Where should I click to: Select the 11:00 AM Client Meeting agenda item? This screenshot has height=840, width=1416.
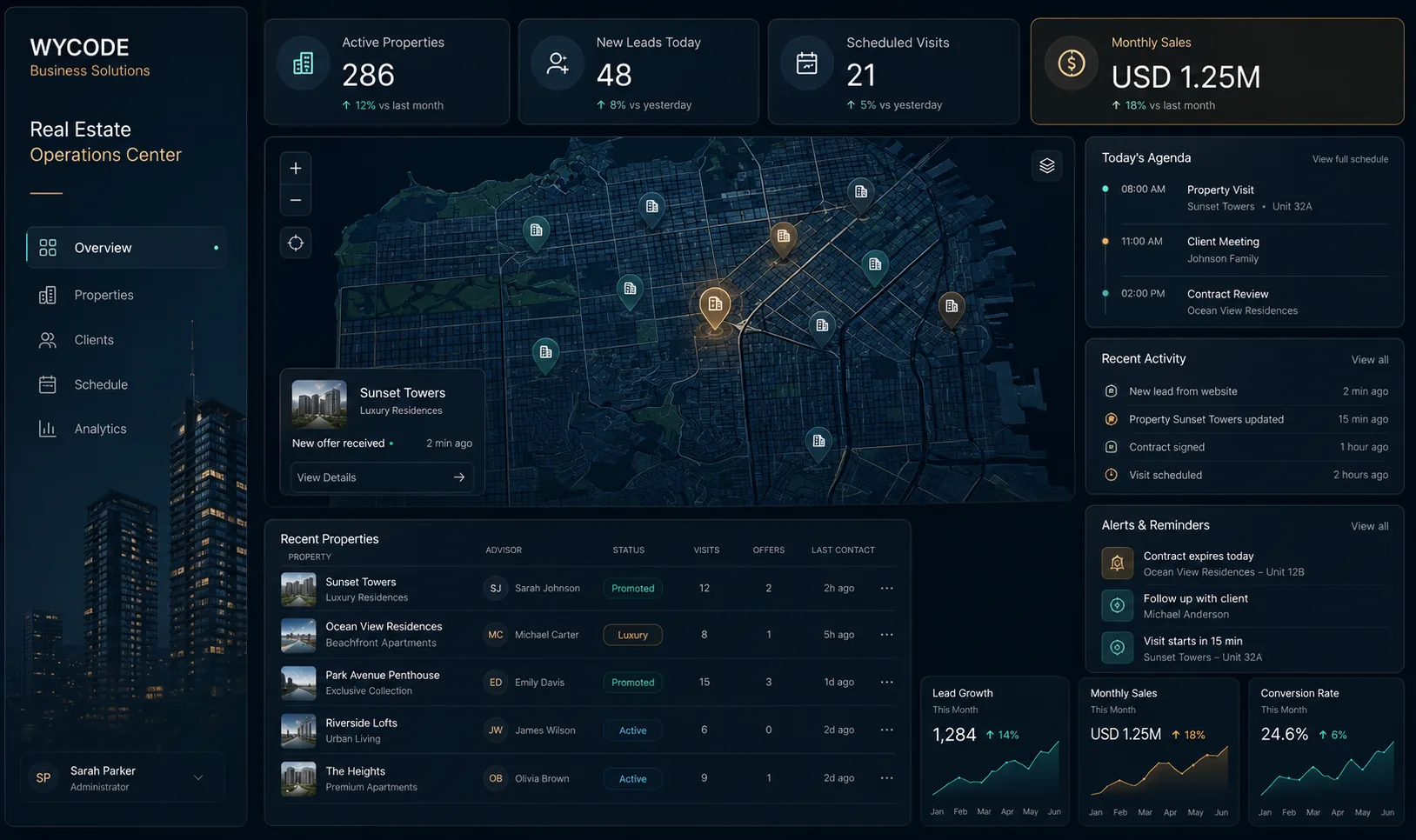[x=1246, y=250]
